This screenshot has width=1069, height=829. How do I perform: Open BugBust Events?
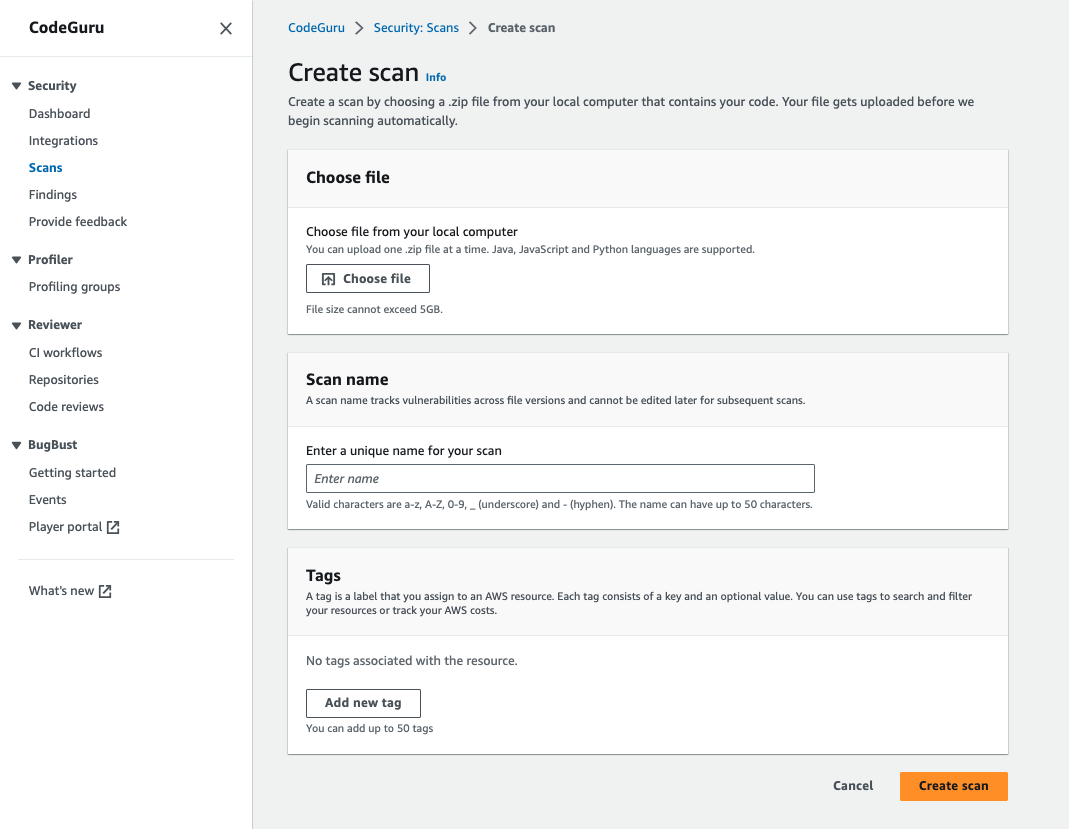point(48,500)
